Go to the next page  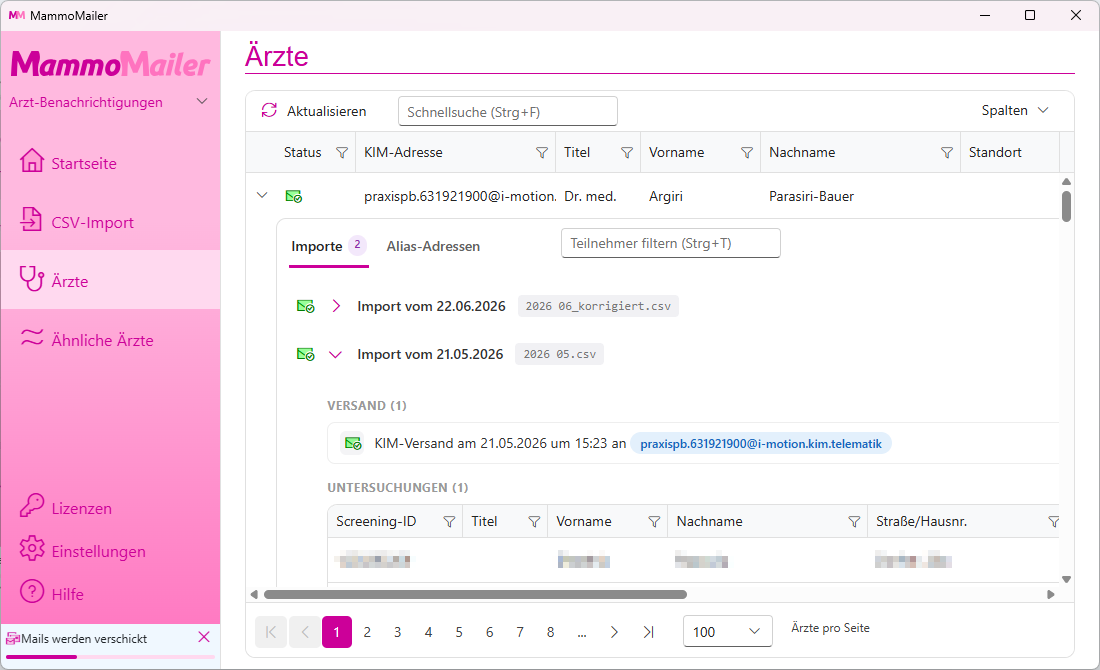pyautogui.click(x=615, y=632)
